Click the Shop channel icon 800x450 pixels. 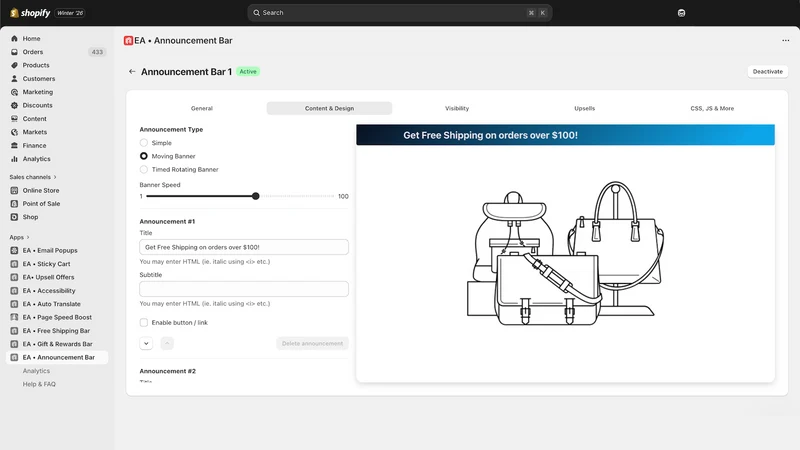coord(14,217)
